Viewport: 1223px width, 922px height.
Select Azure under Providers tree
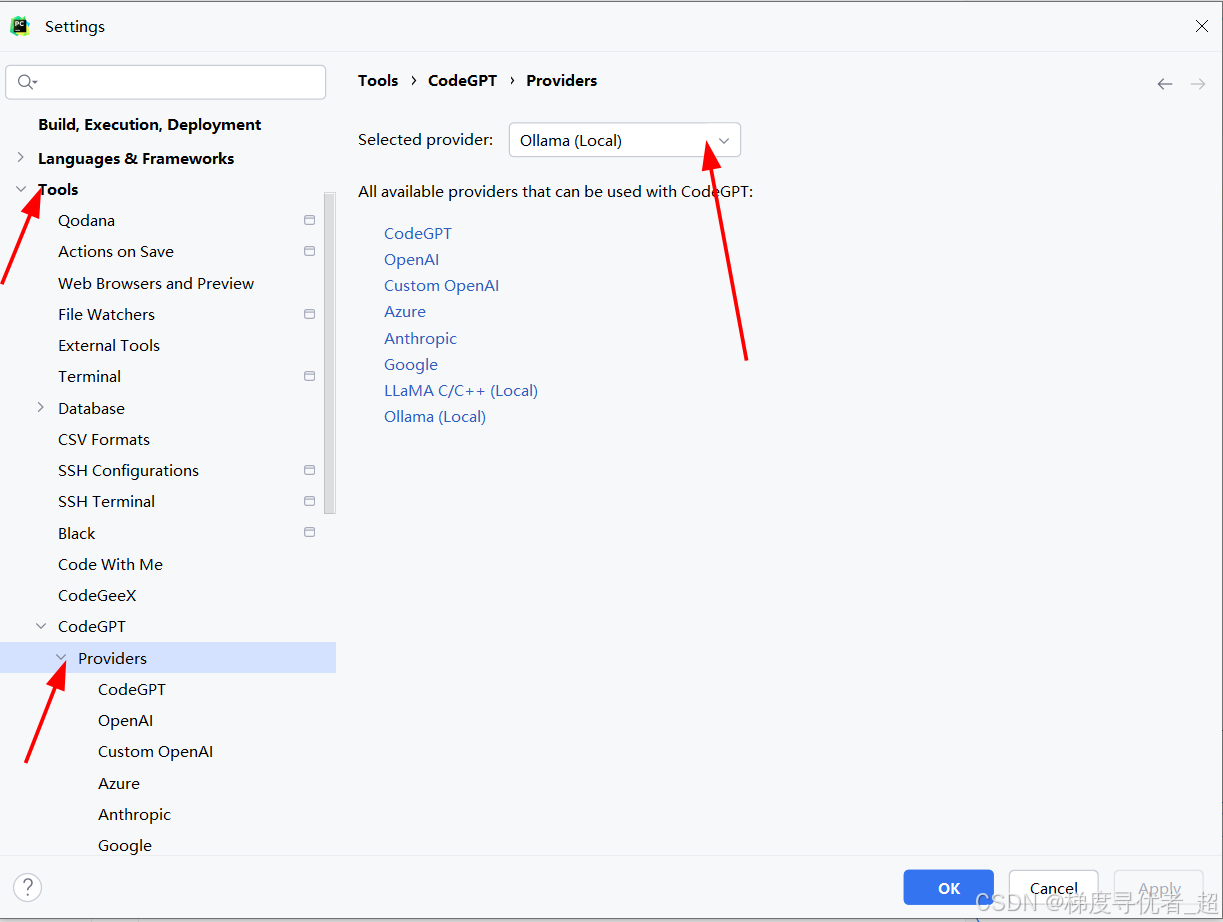[119, 784]
